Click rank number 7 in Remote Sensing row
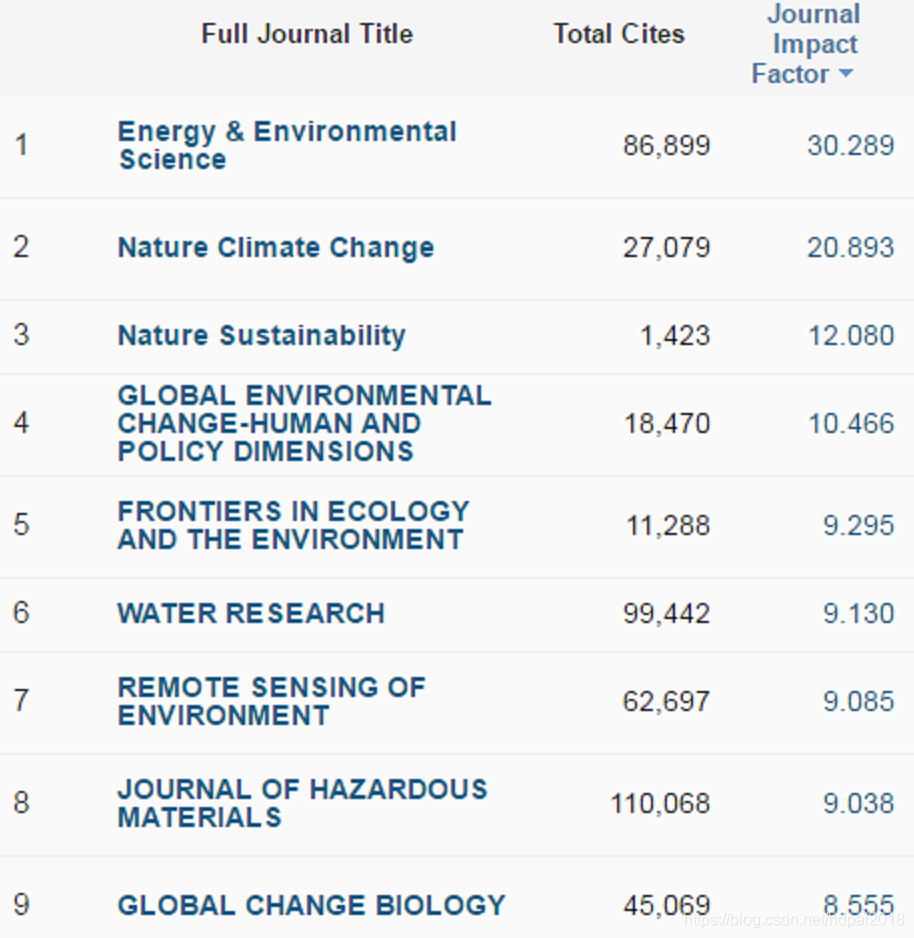The width and height of the screenshot is (914, 938). [x=22, y=701]
